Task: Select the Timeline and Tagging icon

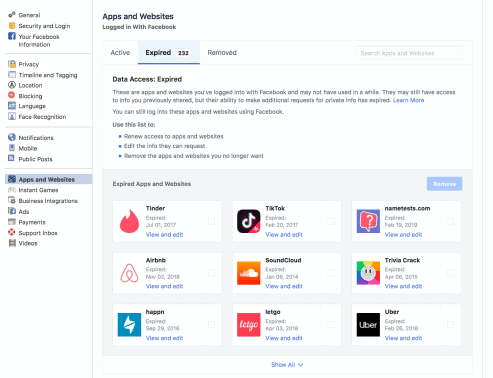Action: pos(12,75)
